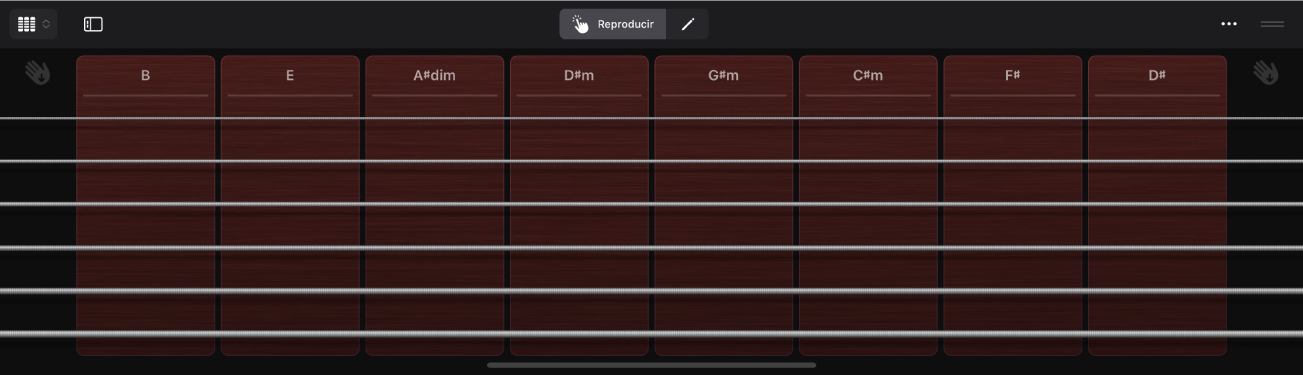Play the E chord strip
1303x375 pixels.
pos(290,205)
